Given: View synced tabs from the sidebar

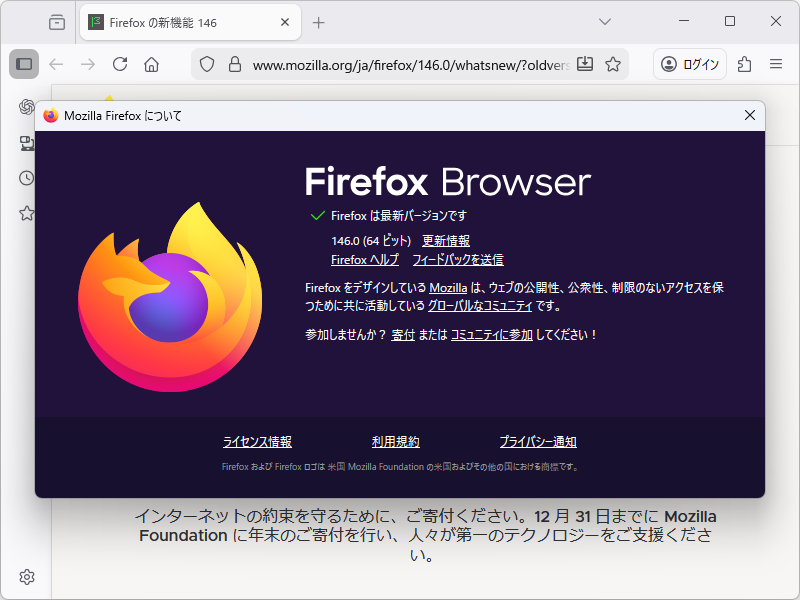Looking at the screenshot, I should click(27, 143).
